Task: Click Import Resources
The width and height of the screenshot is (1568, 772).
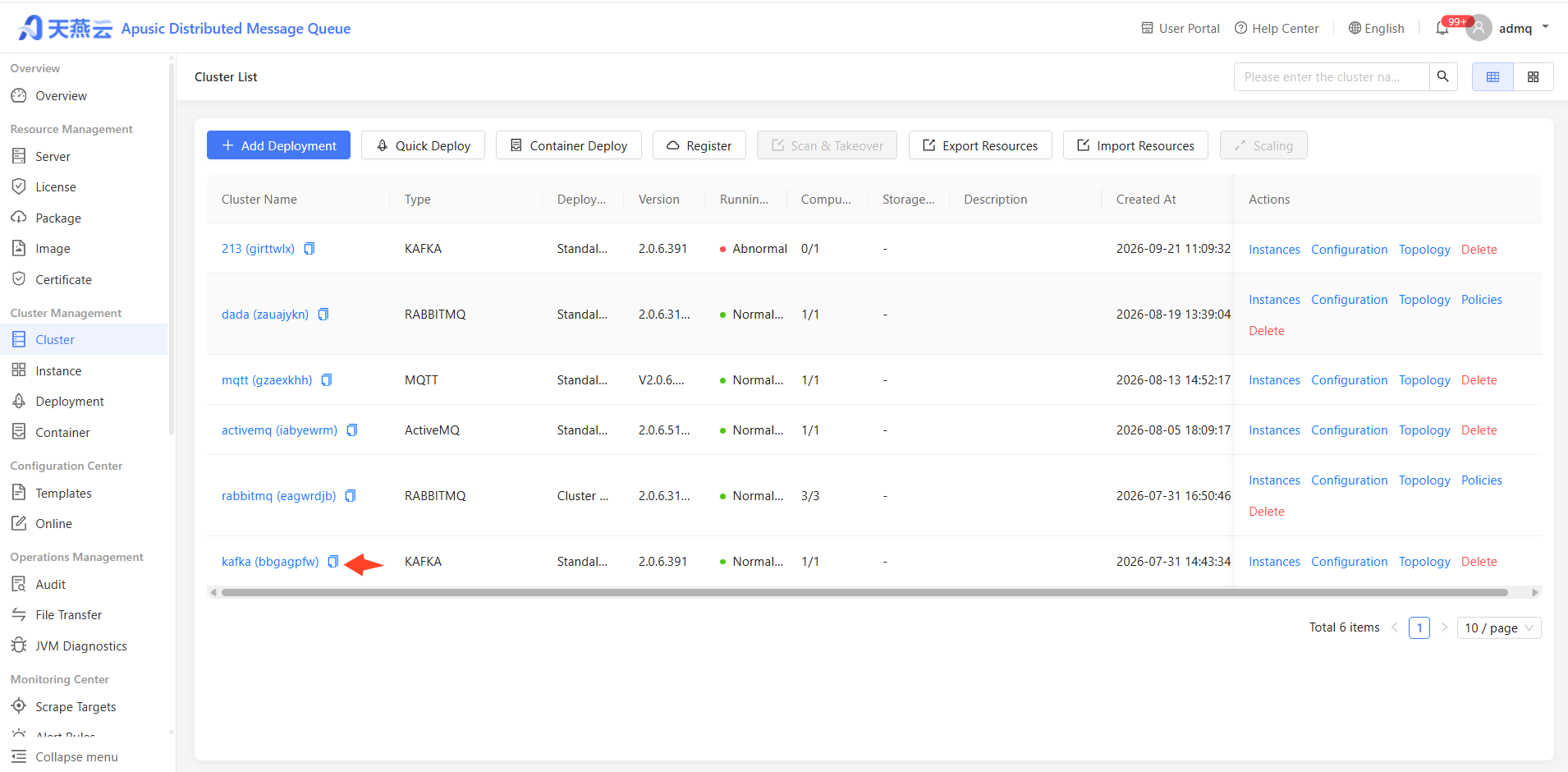Action: coord(1135,145)
